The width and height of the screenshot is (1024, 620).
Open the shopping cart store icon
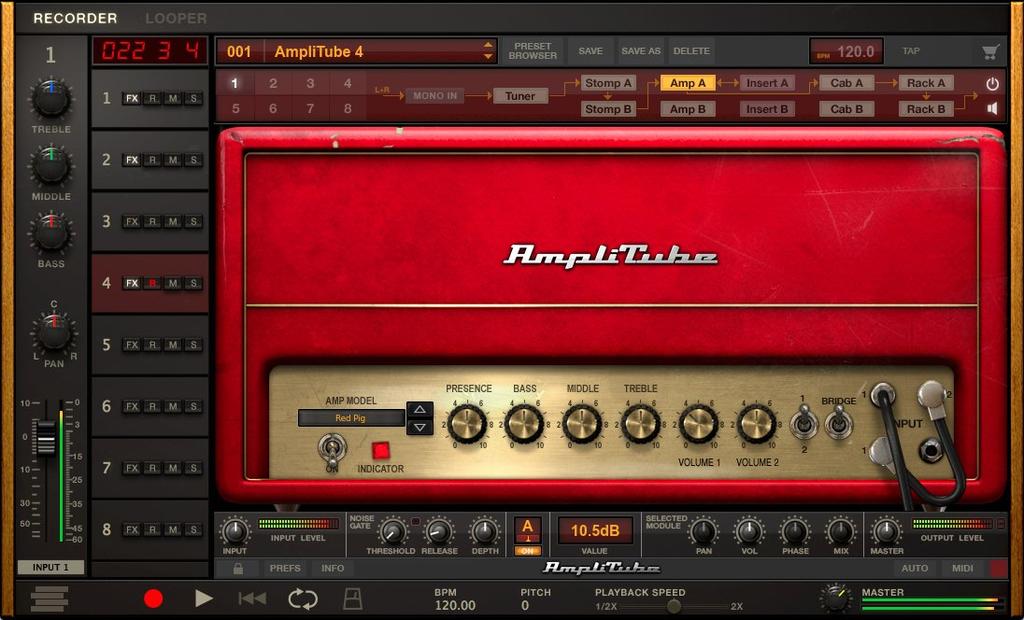tap(991, 50)
